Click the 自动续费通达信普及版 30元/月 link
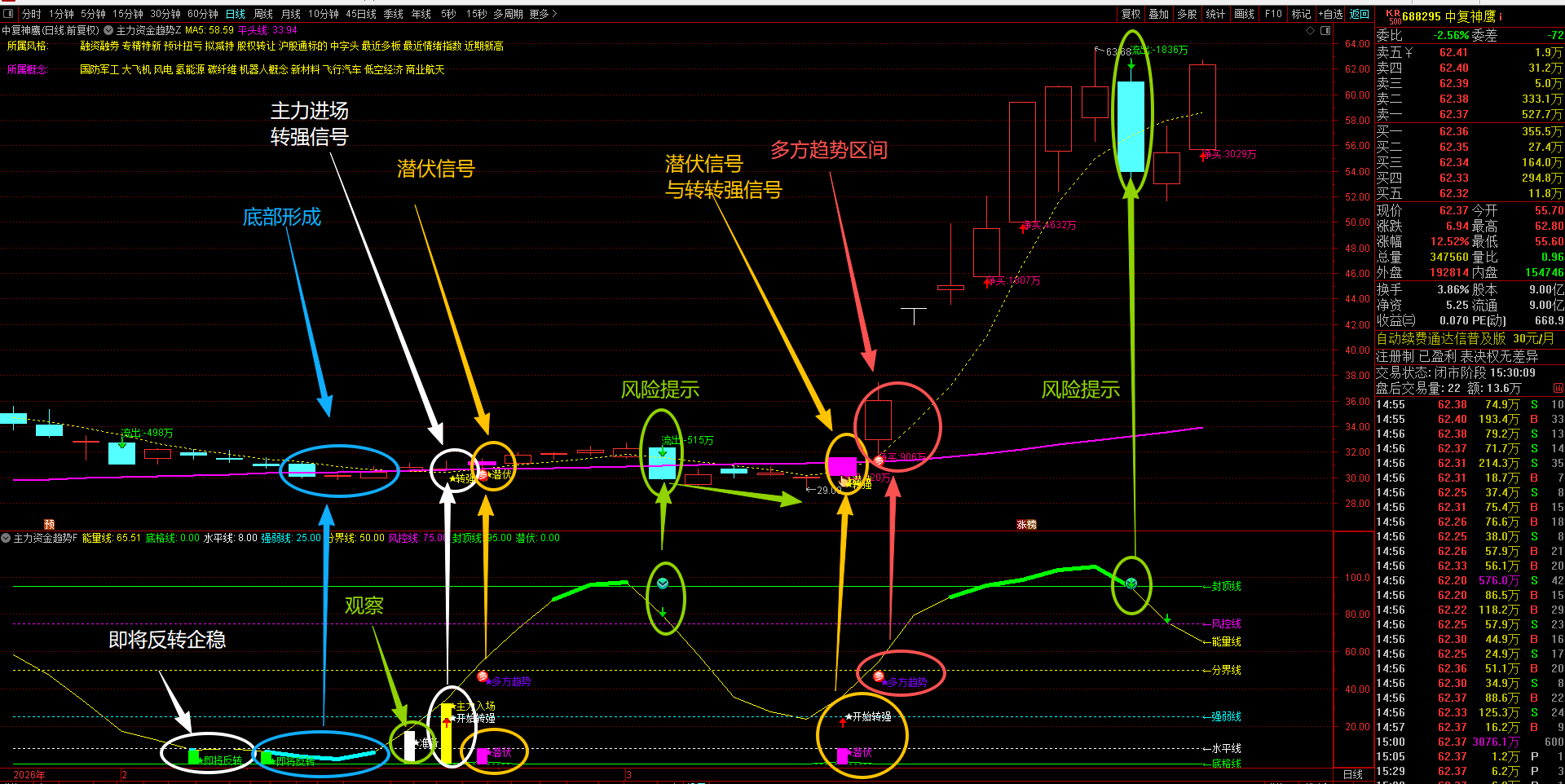 (x=1465, y=339)
